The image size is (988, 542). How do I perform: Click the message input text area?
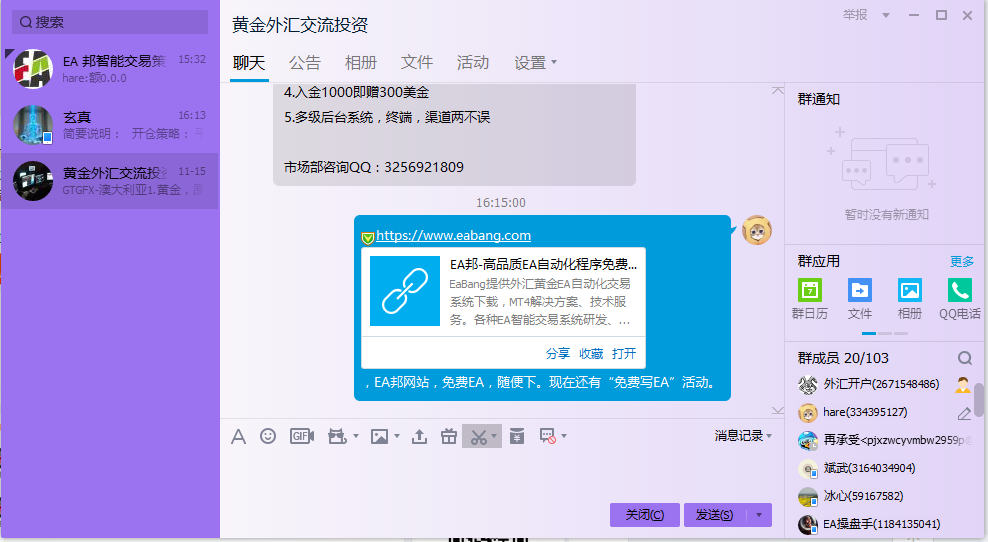tap(501, 476)
